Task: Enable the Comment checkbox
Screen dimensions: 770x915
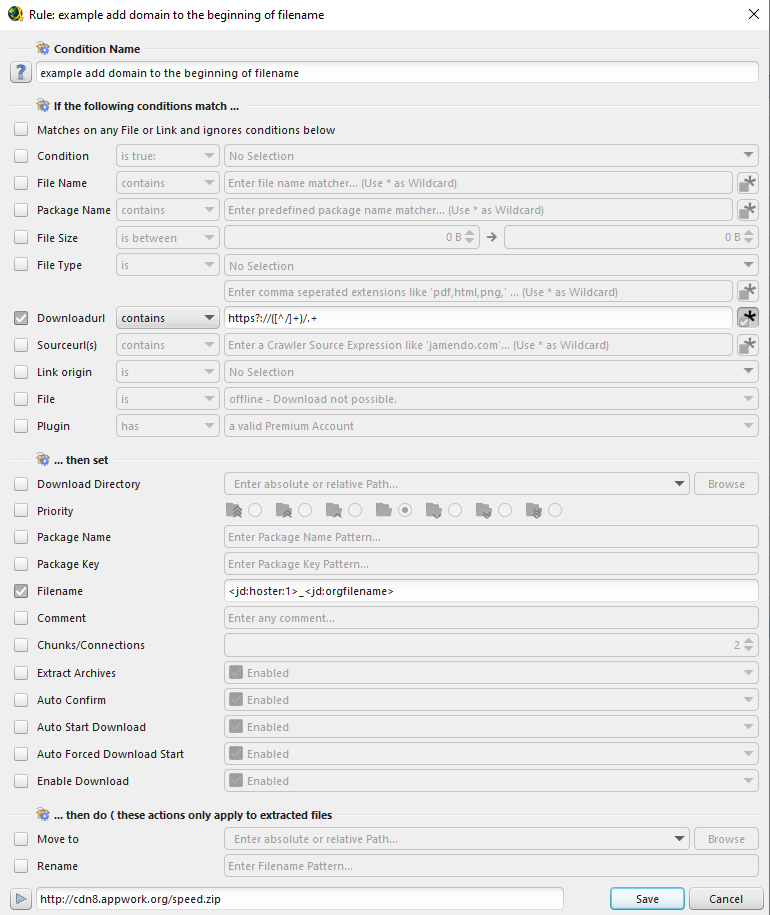Action: (21, 618)
